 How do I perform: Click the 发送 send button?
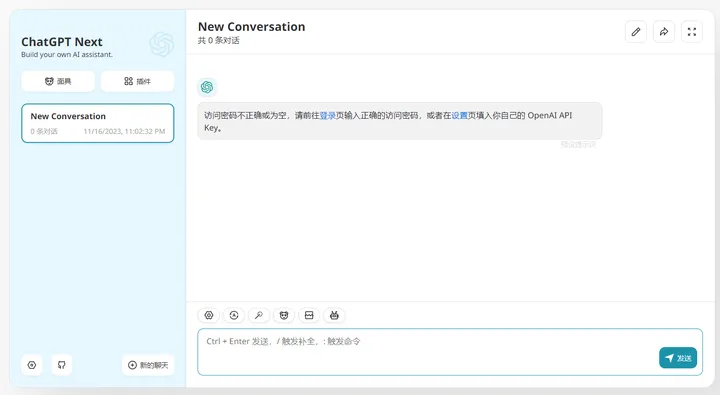tap(678, 358)
